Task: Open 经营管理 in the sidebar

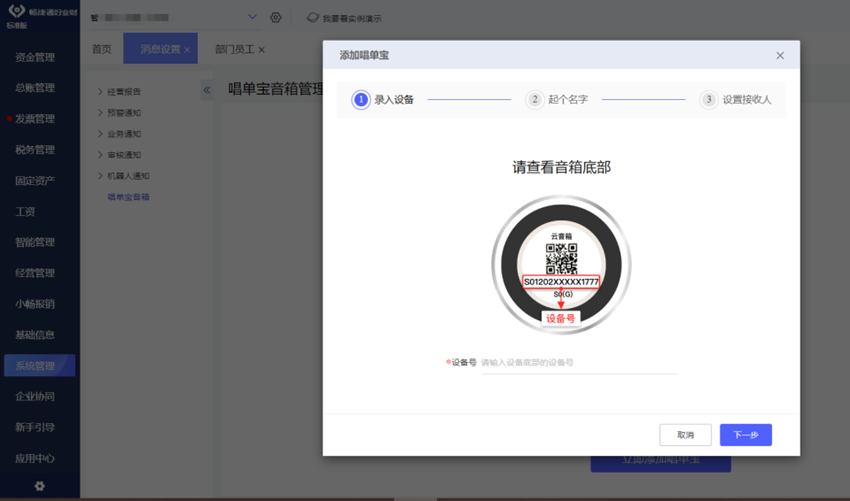Action: coord(35,273)
